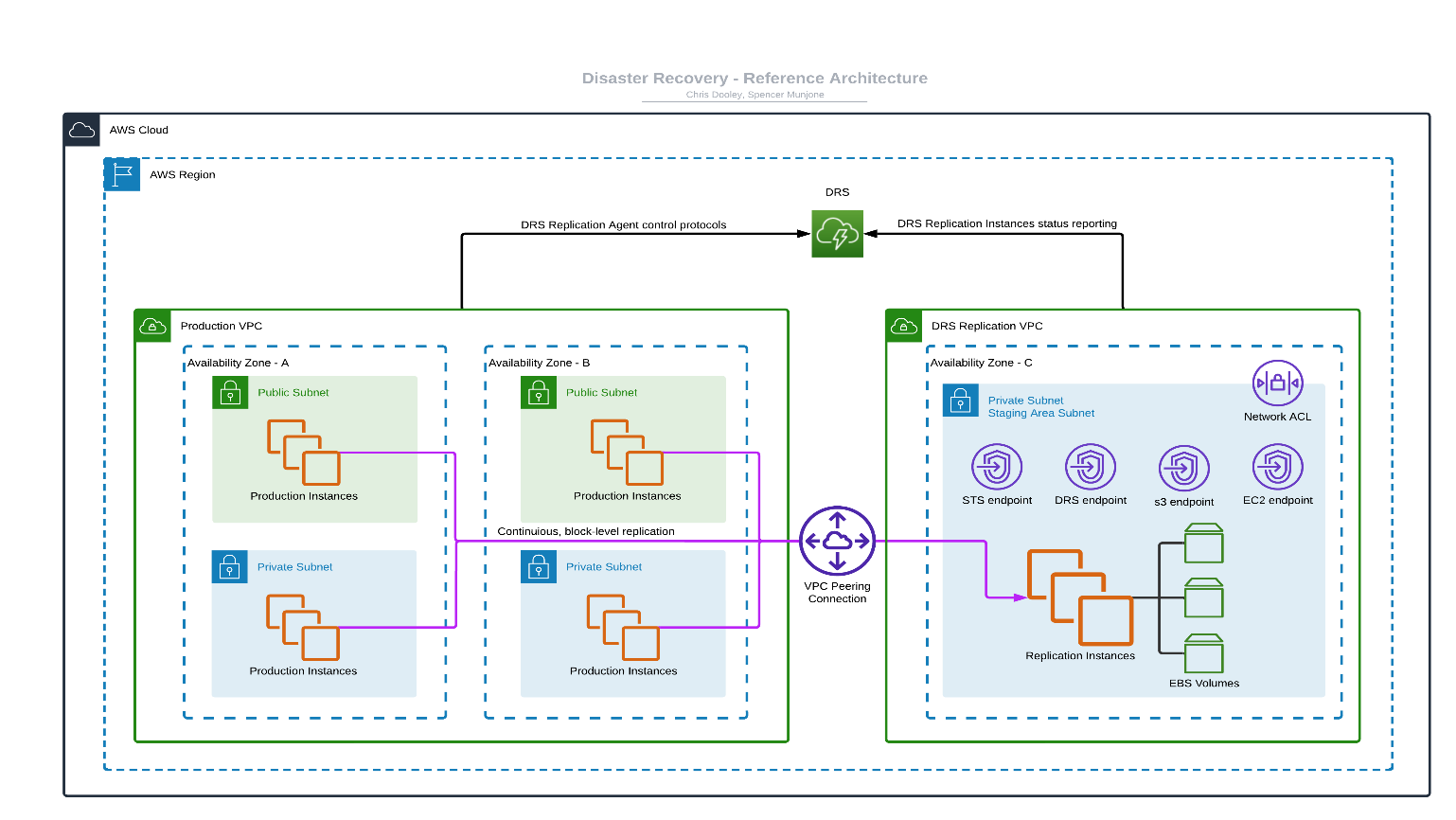This screenshot has height=820, width=1456.
Task: Select the Network ACL icon
Action: pyautogui.click(x=1277, y=383)
